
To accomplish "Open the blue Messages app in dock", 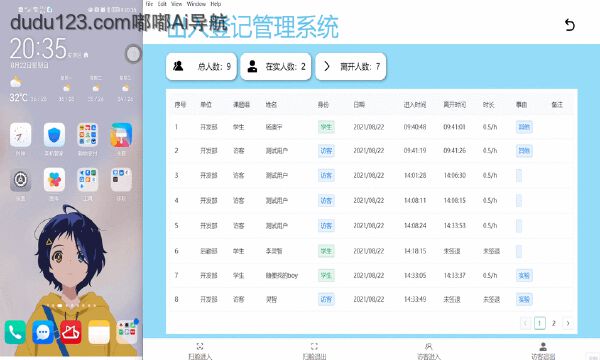I will click(x=43, y=332).
